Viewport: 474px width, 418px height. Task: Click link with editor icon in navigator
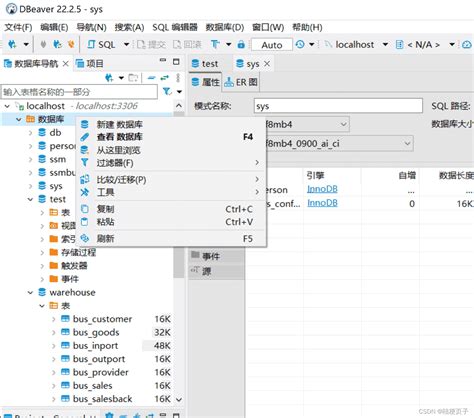point(165,78)
